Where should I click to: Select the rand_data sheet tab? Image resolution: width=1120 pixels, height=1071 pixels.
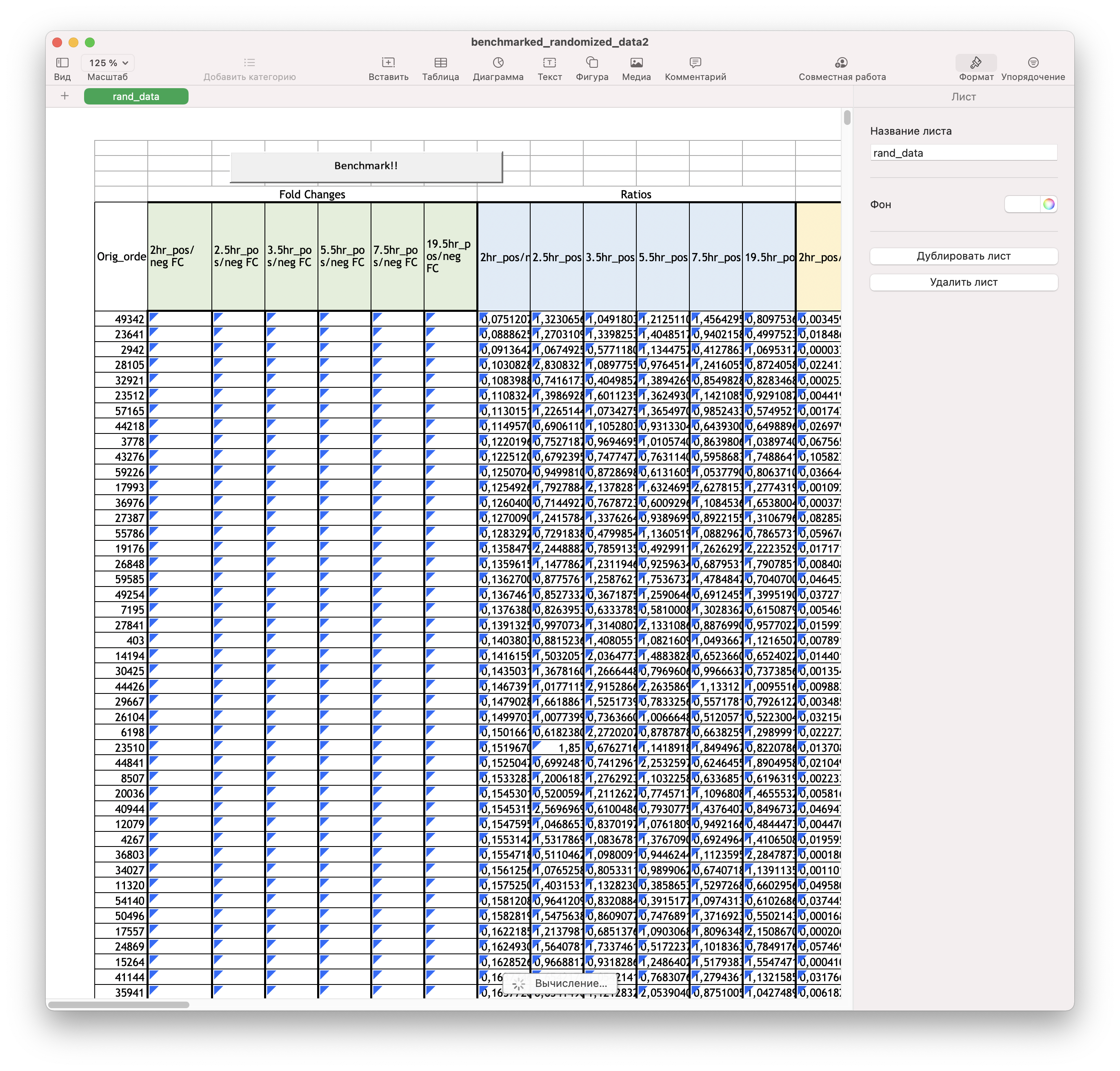pyautogui.click(x=136, y=96)
